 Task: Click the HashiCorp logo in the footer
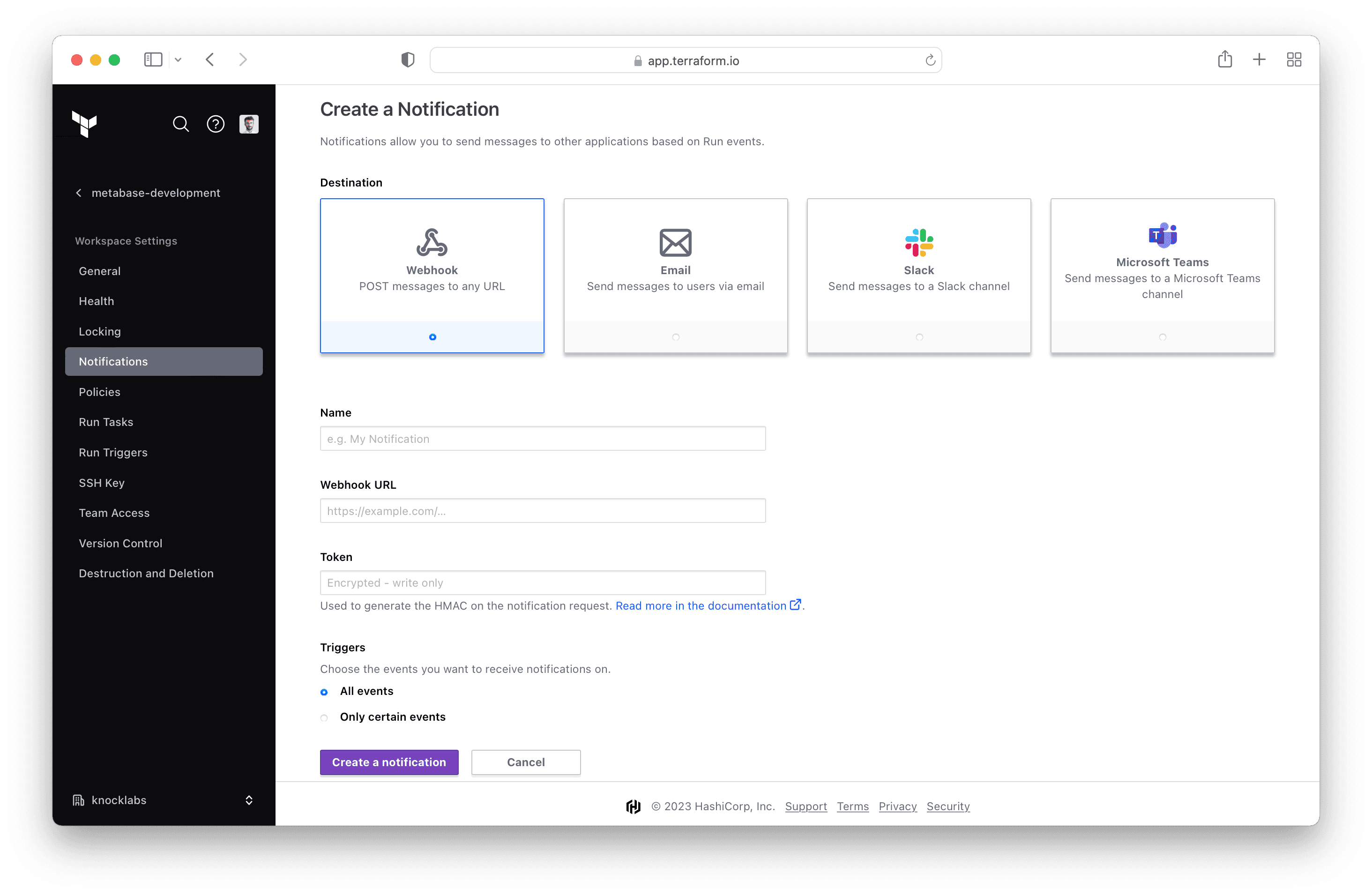pos(633,806)
